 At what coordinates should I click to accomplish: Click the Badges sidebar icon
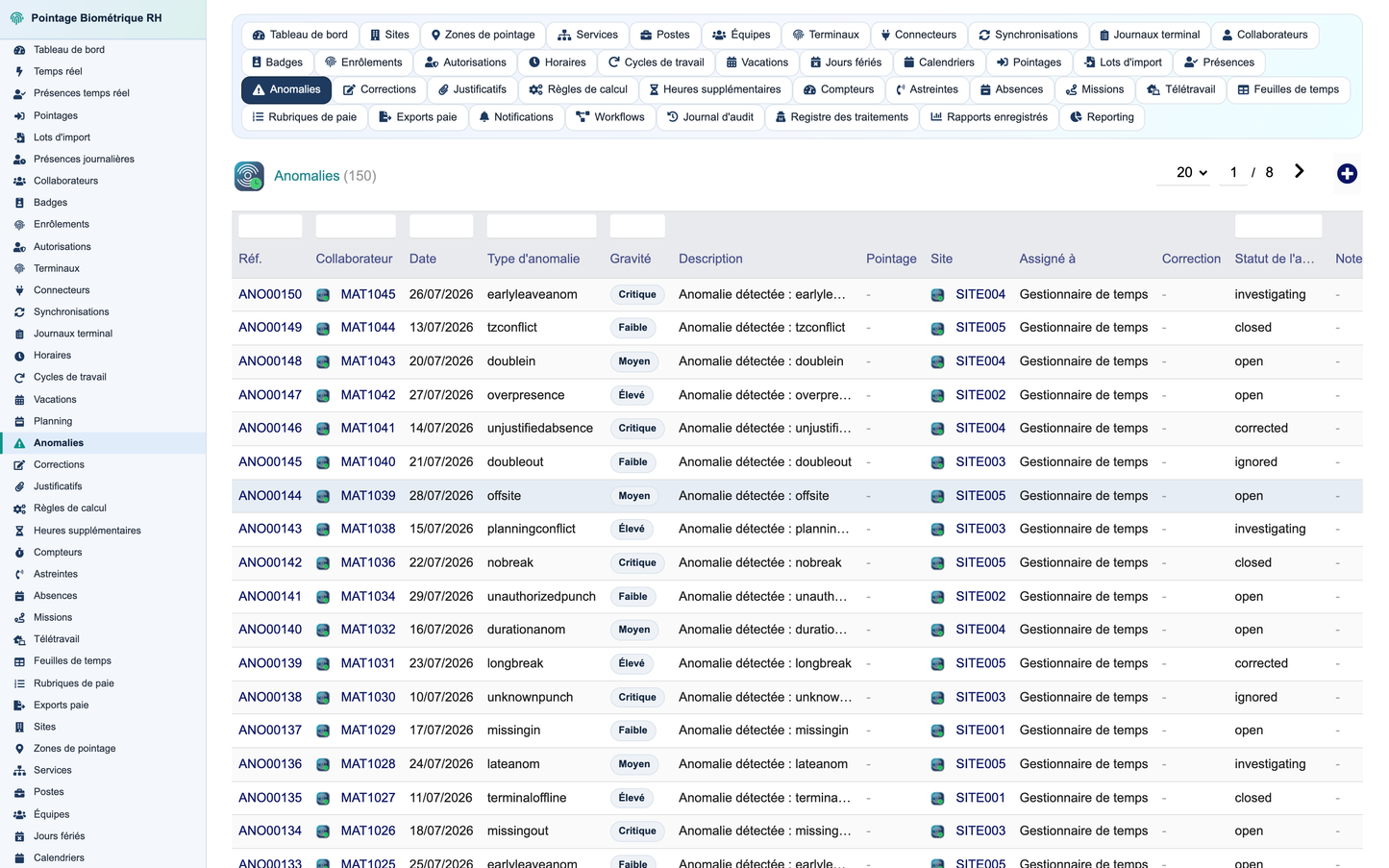[19, 203]
